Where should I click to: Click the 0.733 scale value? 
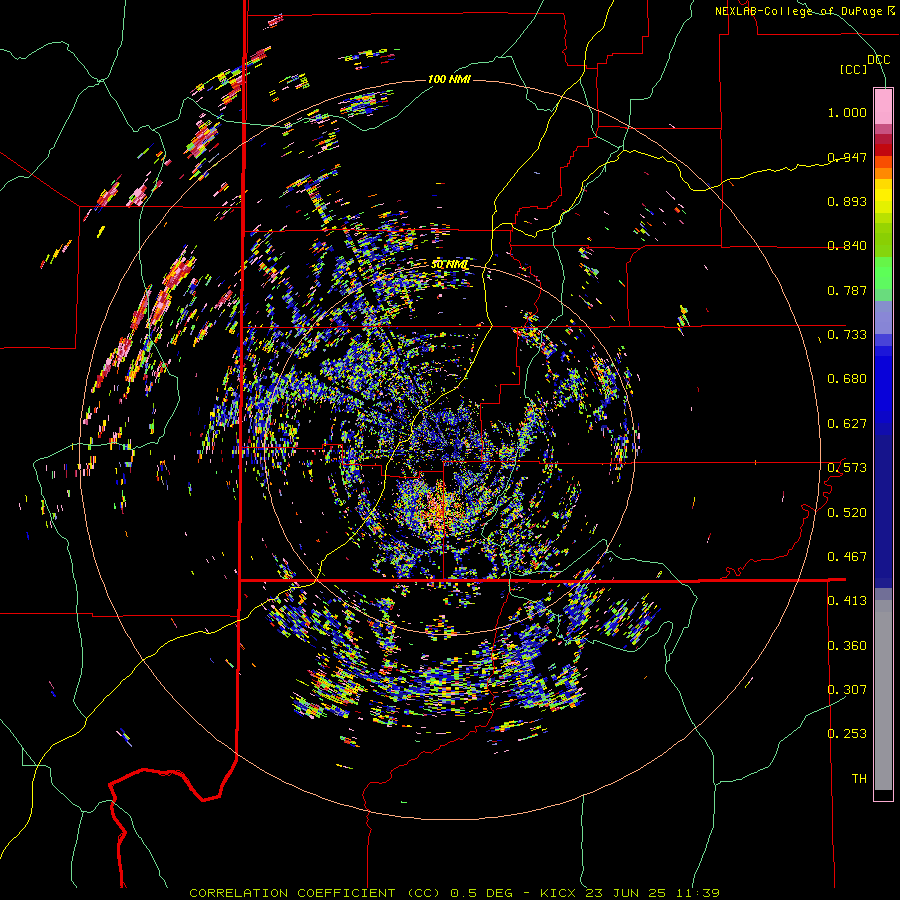click(847, 335)
